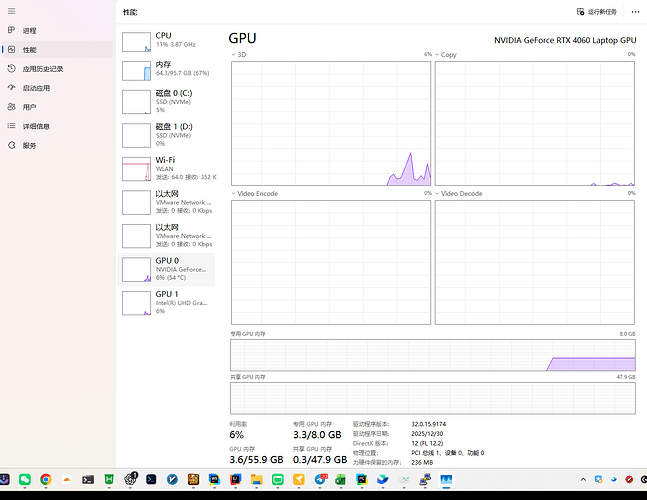Open the green HBuilder taskbar icon
The height and width of the screenshot is (500, 647).
pyautogui.click(x=109, y=479)
